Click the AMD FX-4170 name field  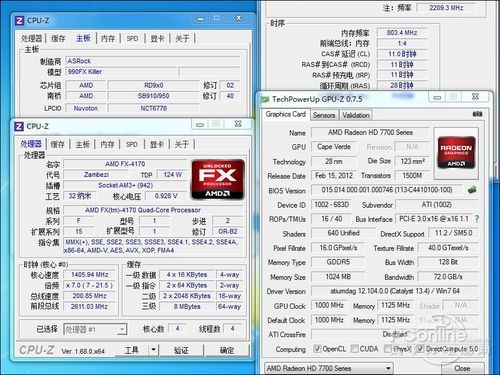(x=125, y=164)
